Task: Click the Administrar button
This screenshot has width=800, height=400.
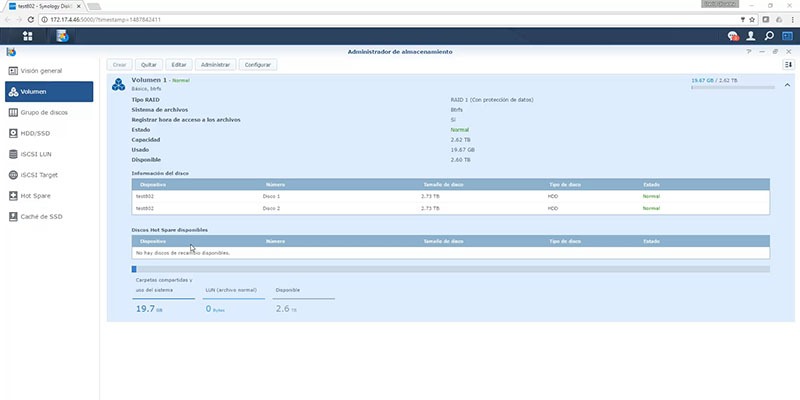Action: tap(216, 65)
